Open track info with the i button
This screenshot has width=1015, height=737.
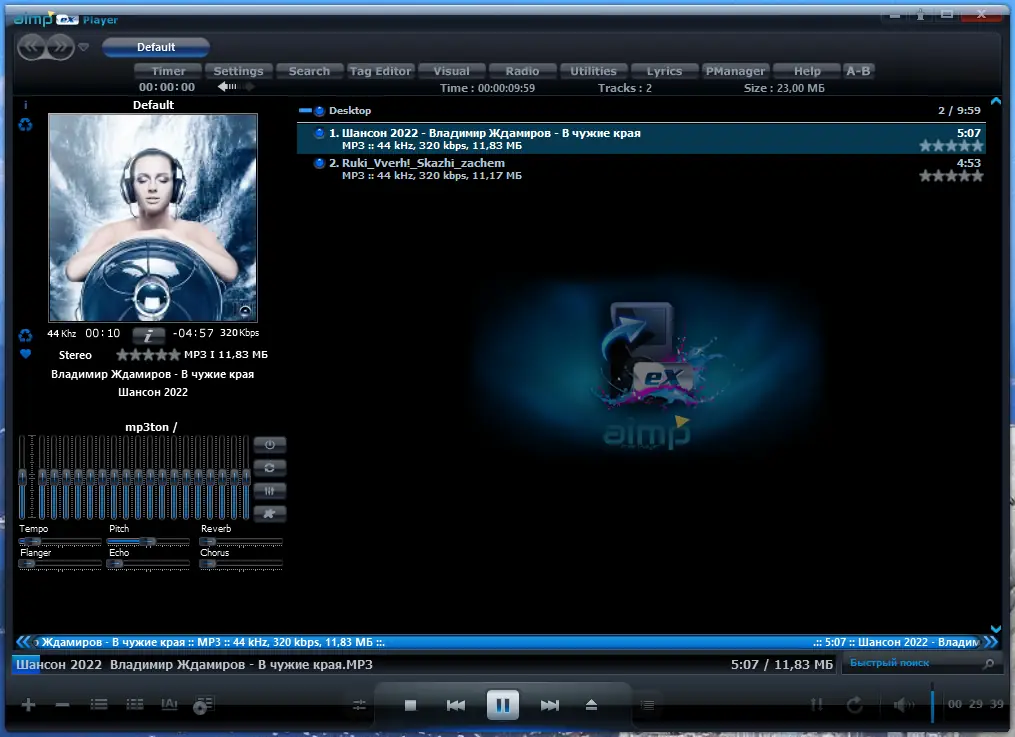148,335
